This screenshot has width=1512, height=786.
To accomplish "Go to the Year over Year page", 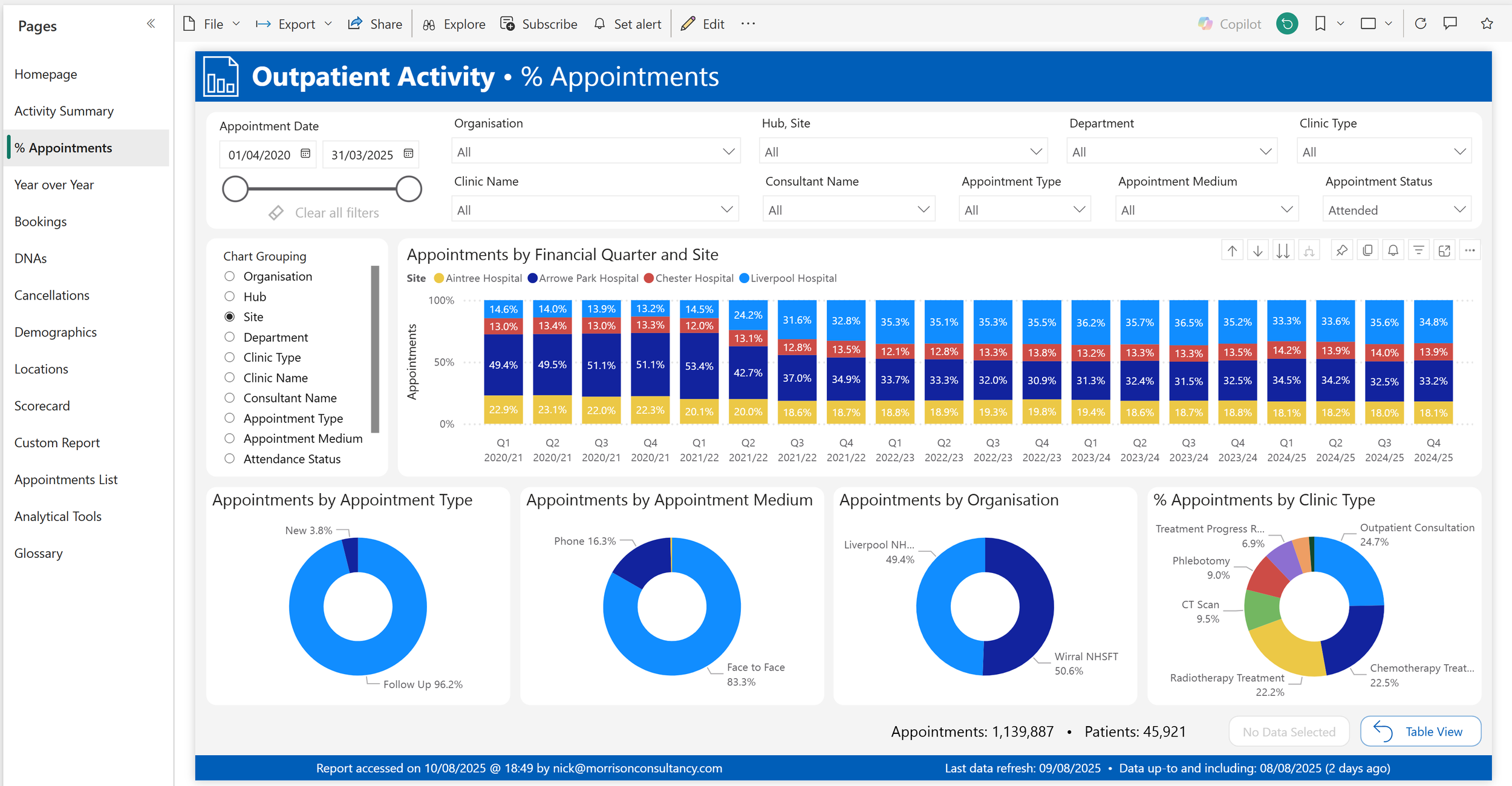I will [x=54, y=185].
